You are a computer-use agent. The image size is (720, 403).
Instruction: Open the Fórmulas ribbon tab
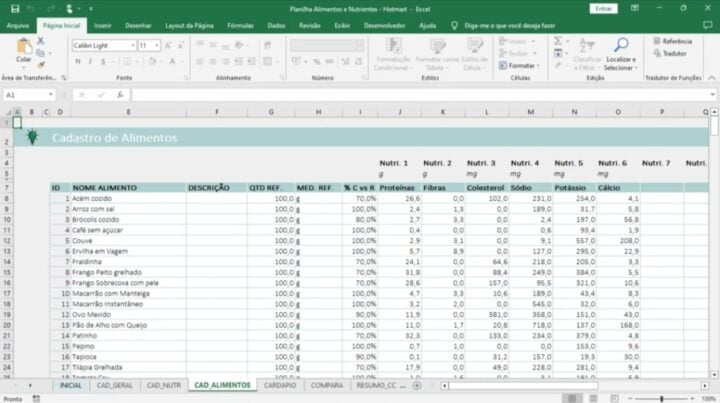click(x=240, y=24)
